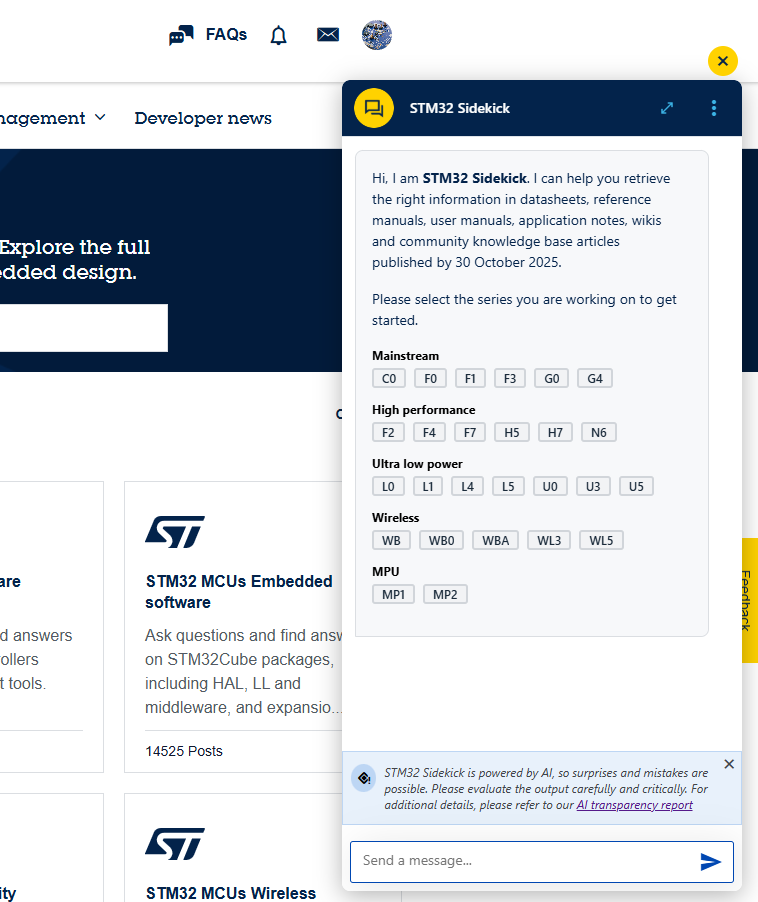Screen dimensions: 758x902
Task: Send the message with the arrow icon
Action: [x=710, y=861]
